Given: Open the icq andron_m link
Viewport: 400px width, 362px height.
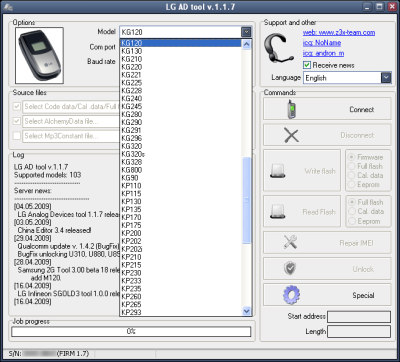Looking at the screenshot, I should (323, 53).
